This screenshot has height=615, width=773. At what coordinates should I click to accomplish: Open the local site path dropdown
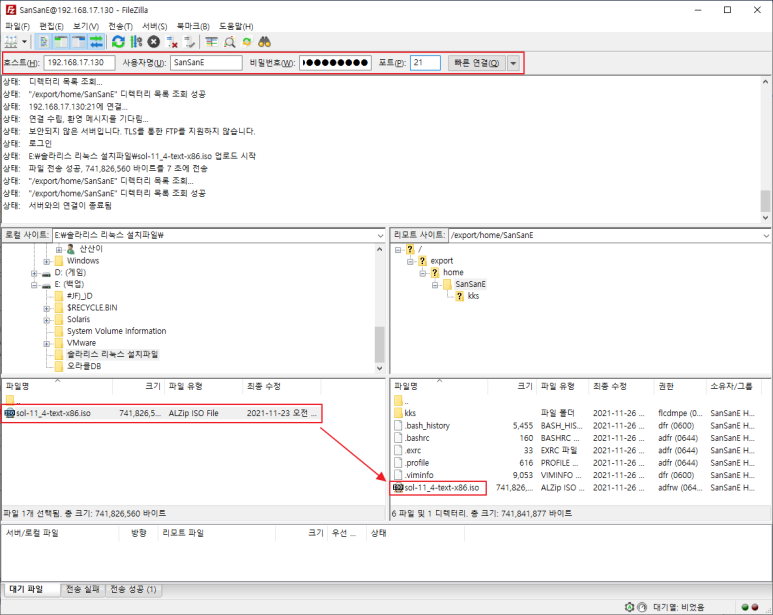point(380,236)
